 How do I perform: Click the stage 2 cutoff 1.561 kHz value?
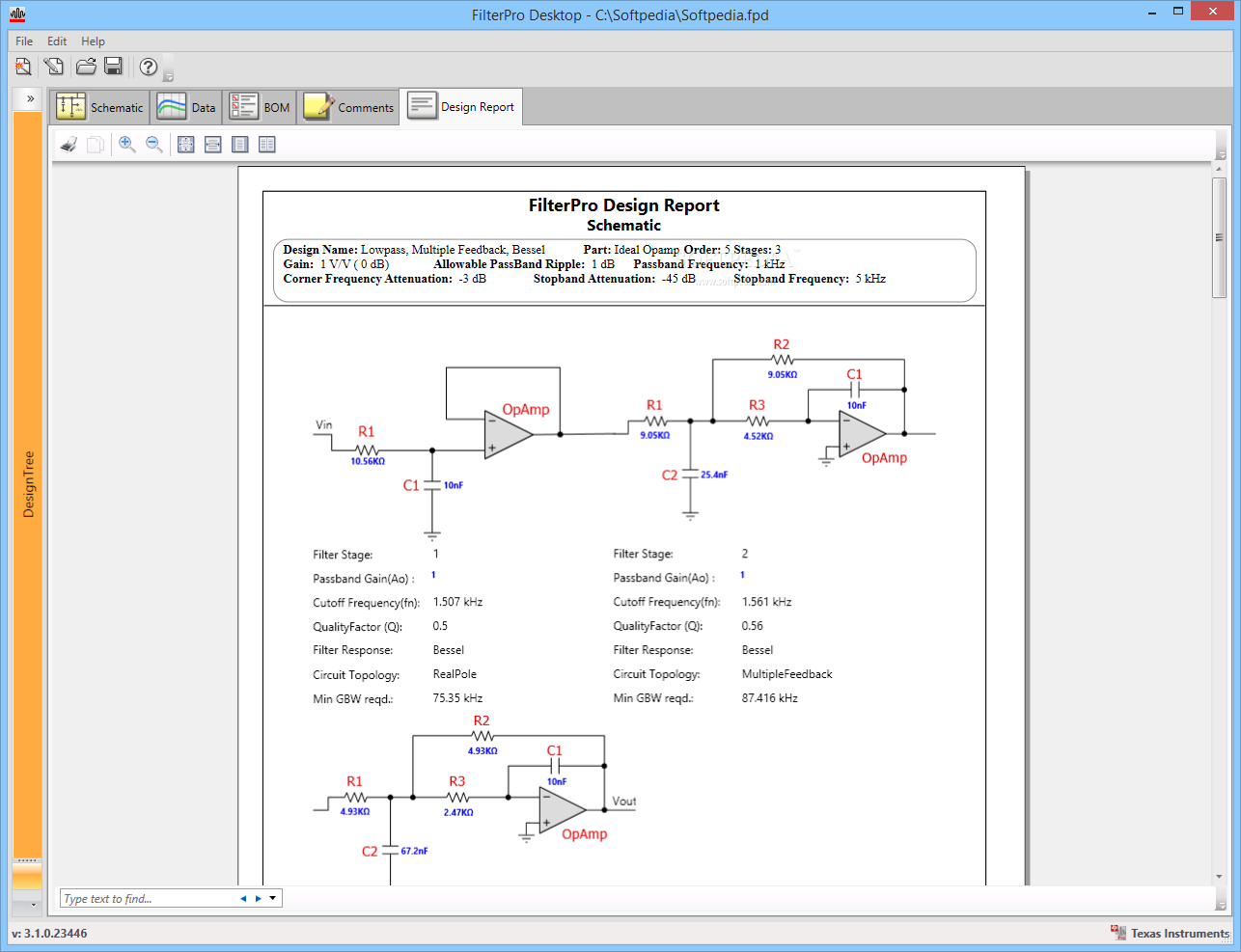(x=766, y=602)
